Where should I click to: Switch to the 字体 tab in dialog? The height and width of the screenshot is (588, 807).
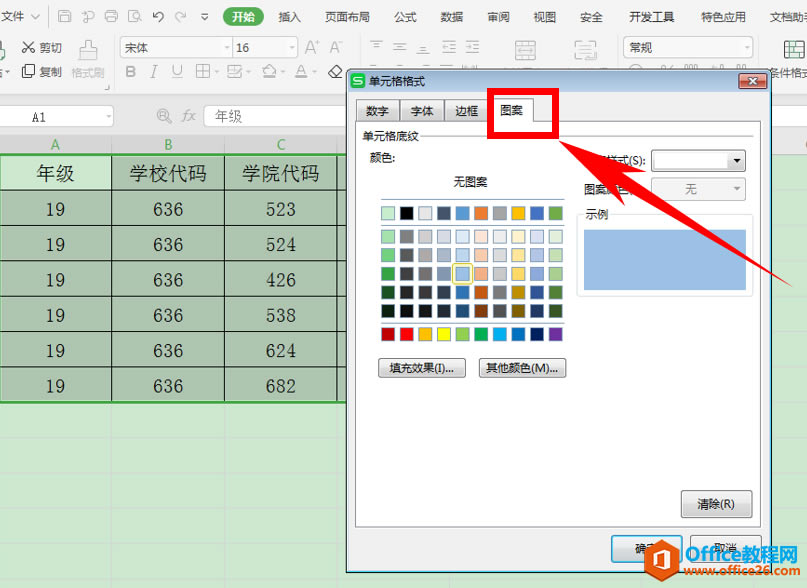[422, 111]
